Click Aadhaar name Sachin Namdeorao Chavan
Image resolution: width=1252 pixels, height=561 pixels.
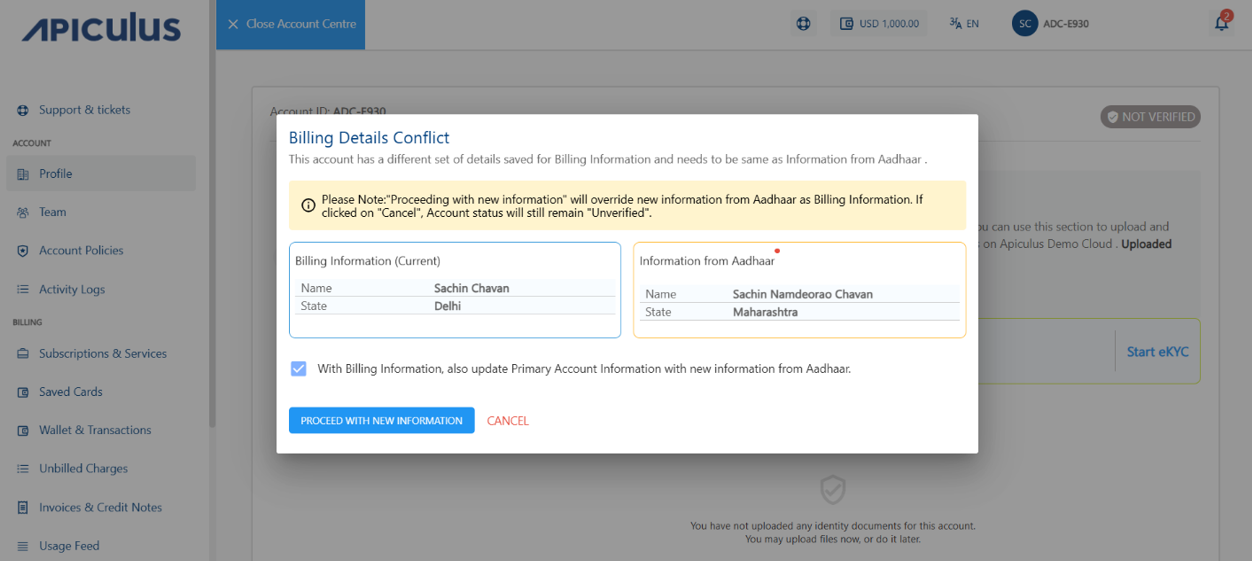pos(803,294)
